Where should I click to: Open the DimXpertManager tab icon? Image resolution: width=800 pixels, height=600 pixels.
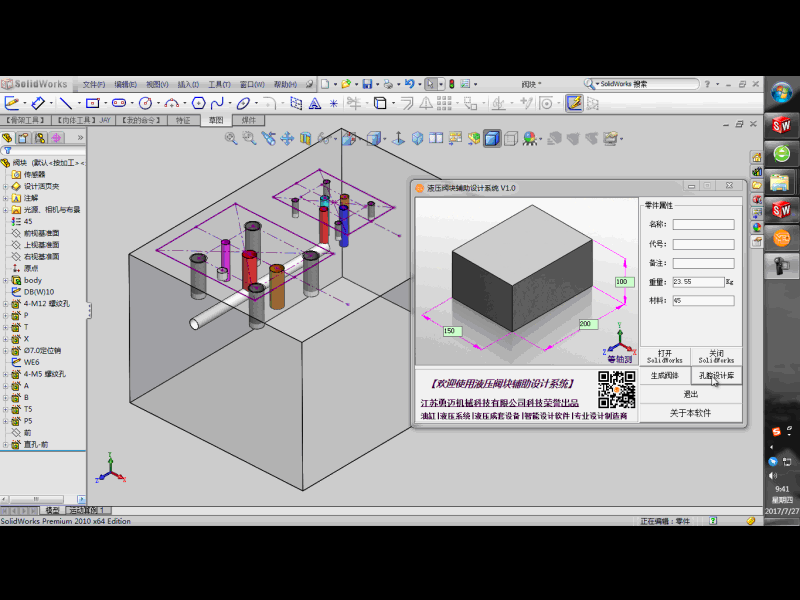[56, 138]
